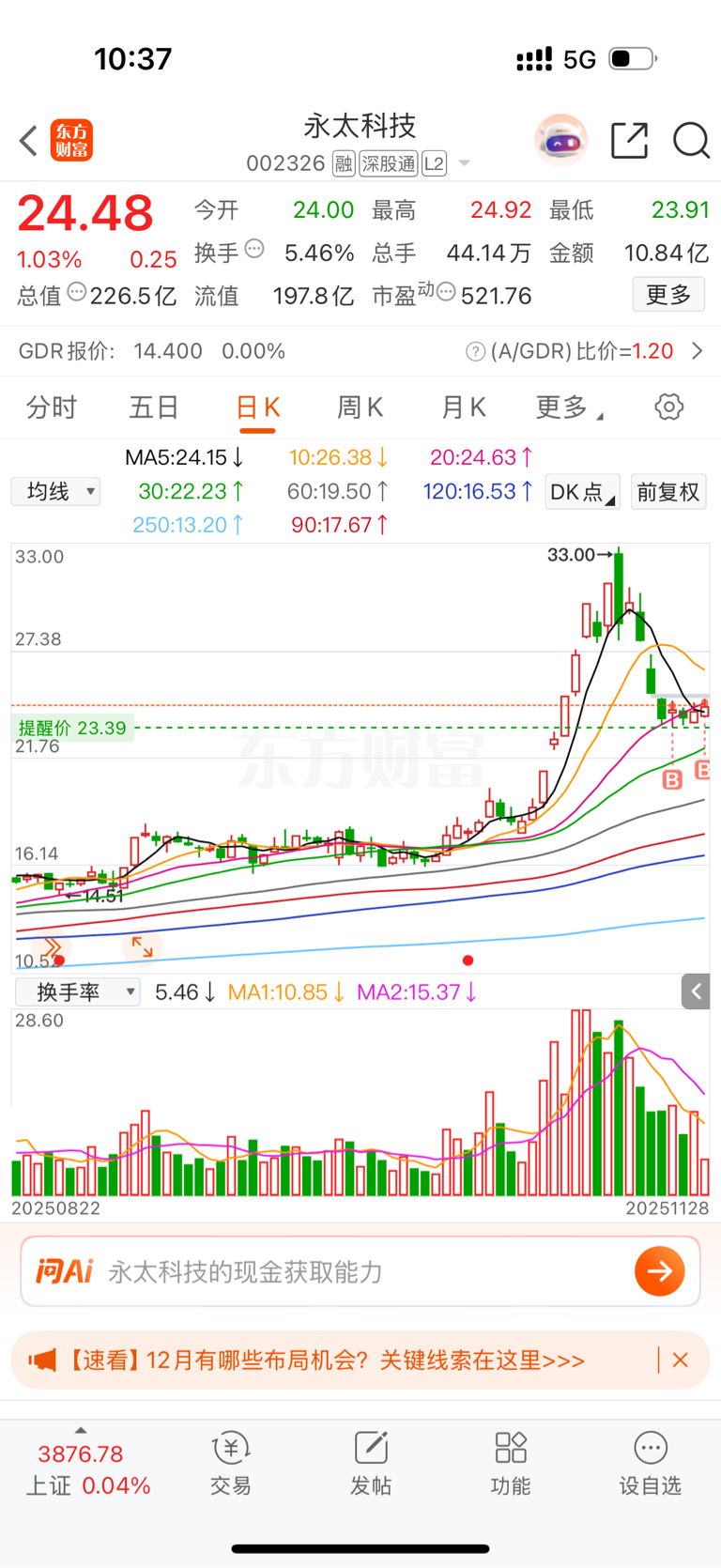Tap MA2:15.37 turnover indicator value
The height and width of the screenshot is (1568, 721).
pos(418,992)
